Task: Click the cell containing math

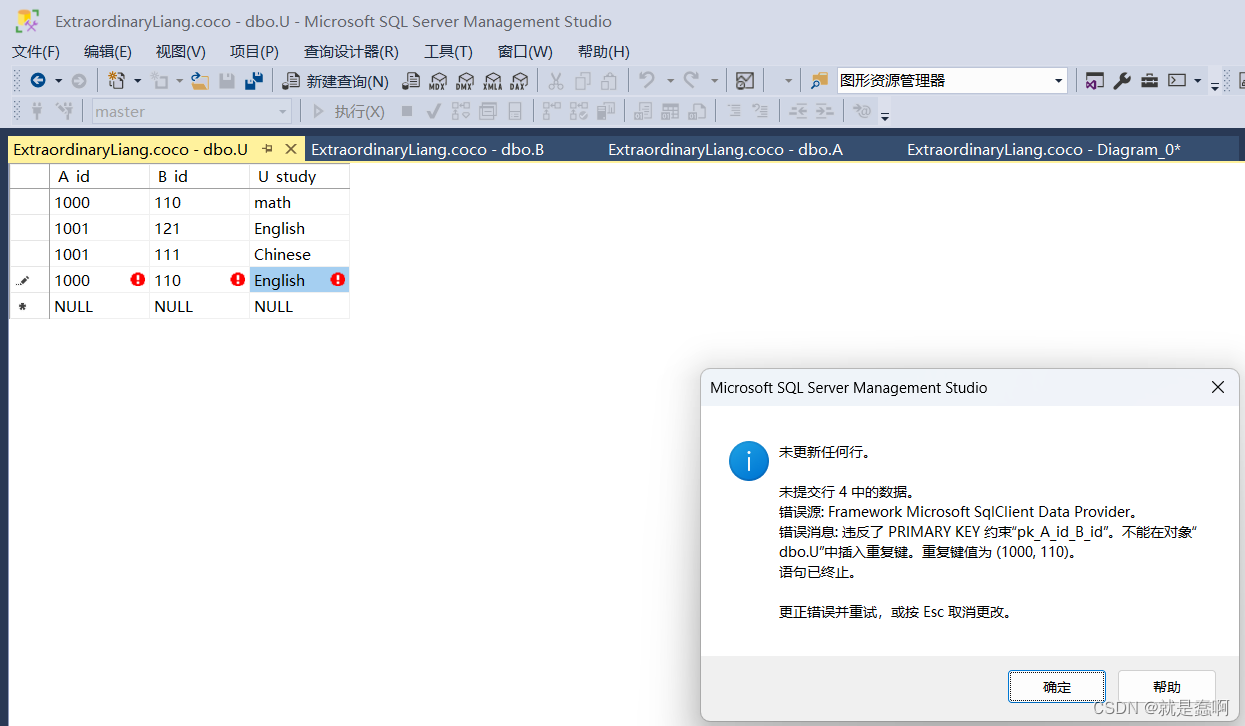Action: coord(299,202)
